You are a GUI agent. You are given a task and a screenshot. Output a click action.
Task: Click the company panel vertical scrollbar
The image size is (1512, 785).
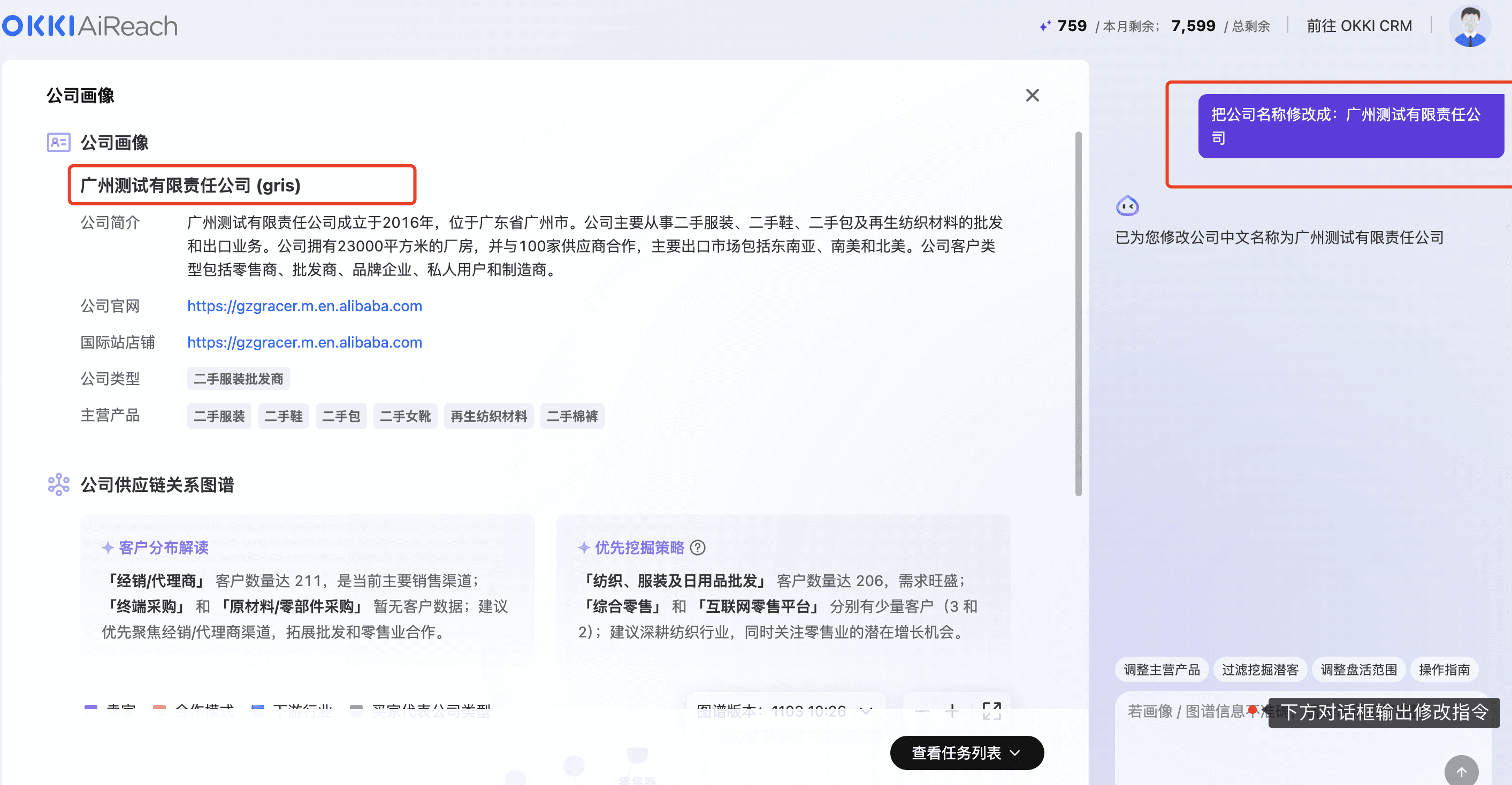[1078, 314]
